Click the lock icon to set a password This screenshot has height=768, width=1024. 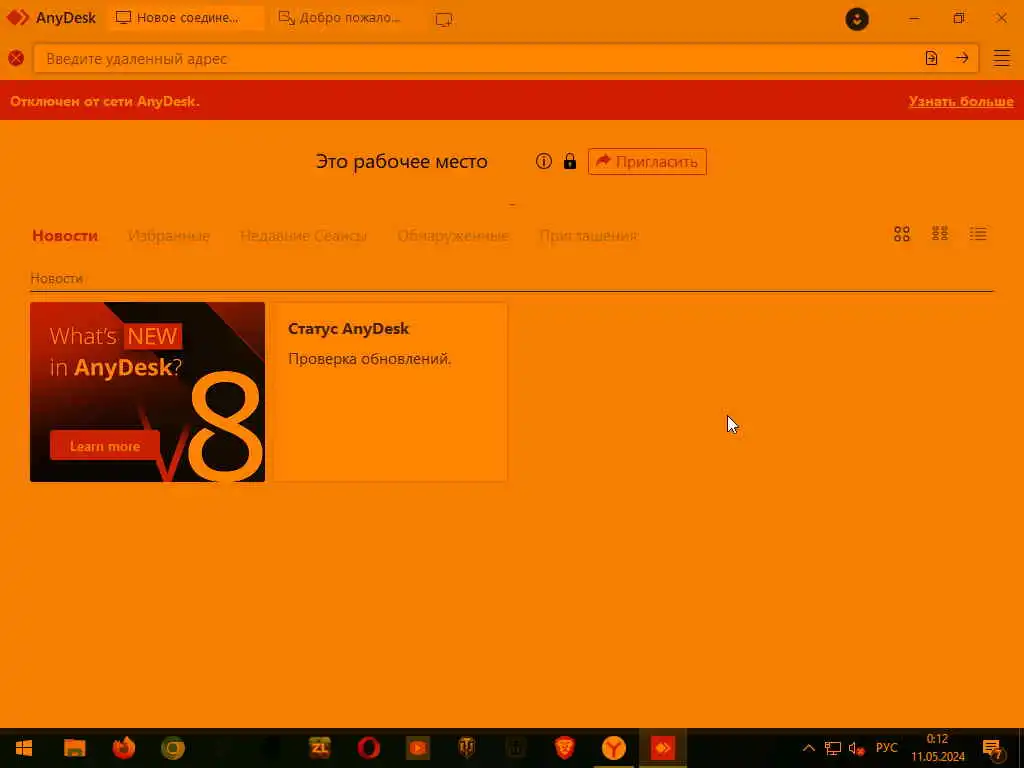coord(570,161)
